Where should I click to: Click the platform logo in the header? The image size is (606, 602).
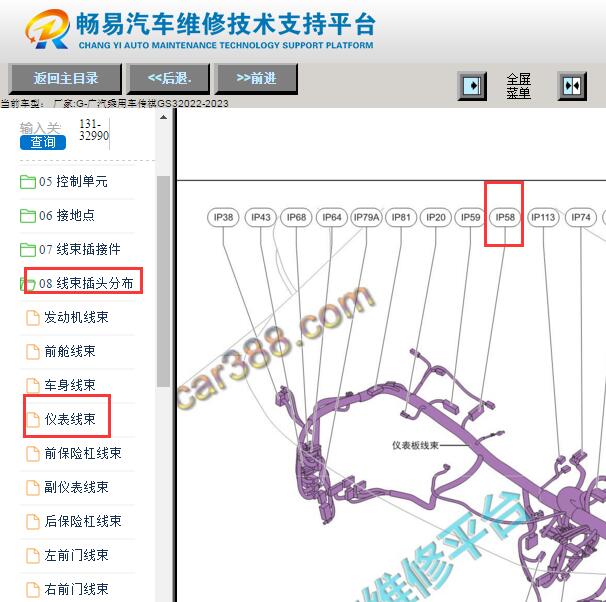pos(47,29)
